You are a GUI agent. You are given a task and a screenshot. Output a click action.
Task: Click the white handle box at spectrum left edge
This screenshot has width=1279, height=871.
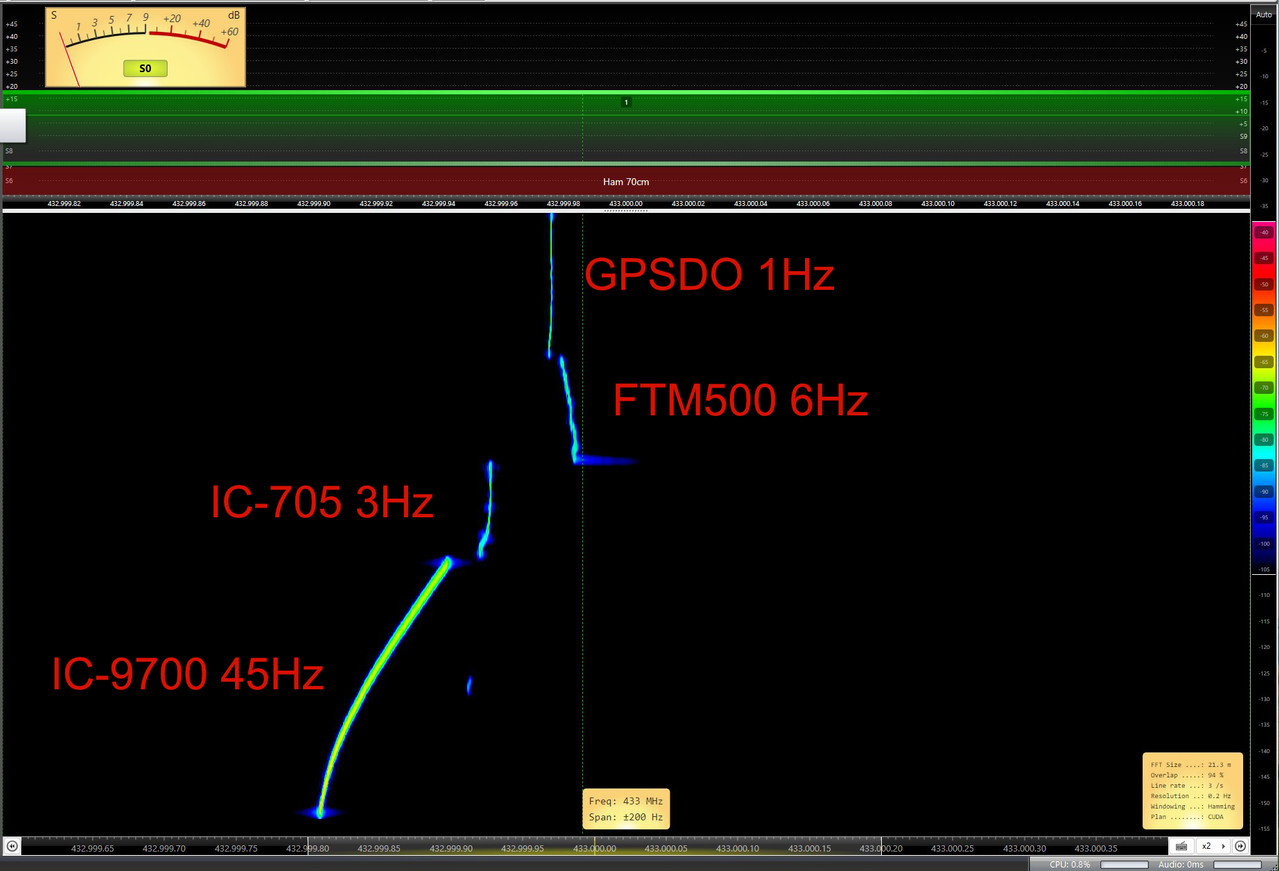click(x=12, y=126)
